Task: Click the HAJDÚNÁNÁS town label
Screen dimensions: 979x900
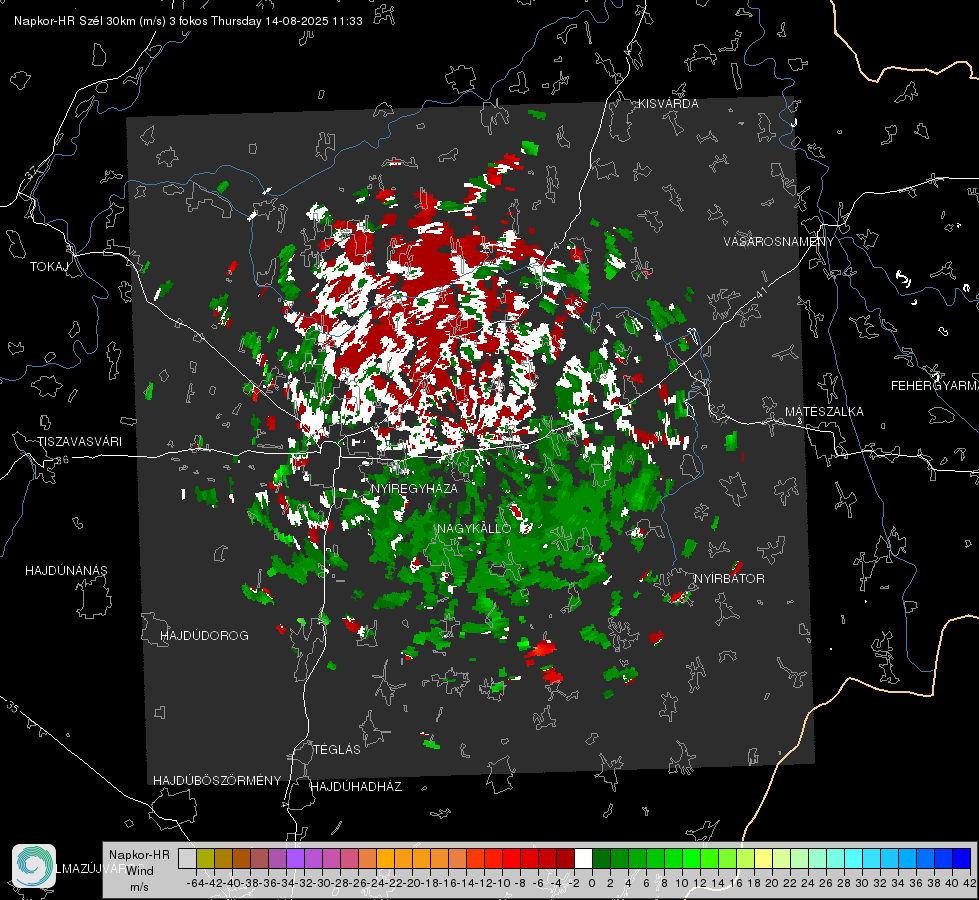Action: (x=66, y=571)
